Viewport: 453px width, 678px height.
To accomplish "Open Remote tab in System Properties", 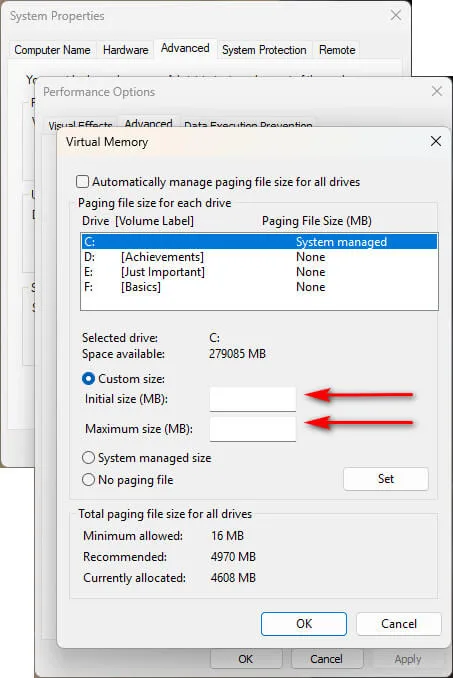I will 337,50.
